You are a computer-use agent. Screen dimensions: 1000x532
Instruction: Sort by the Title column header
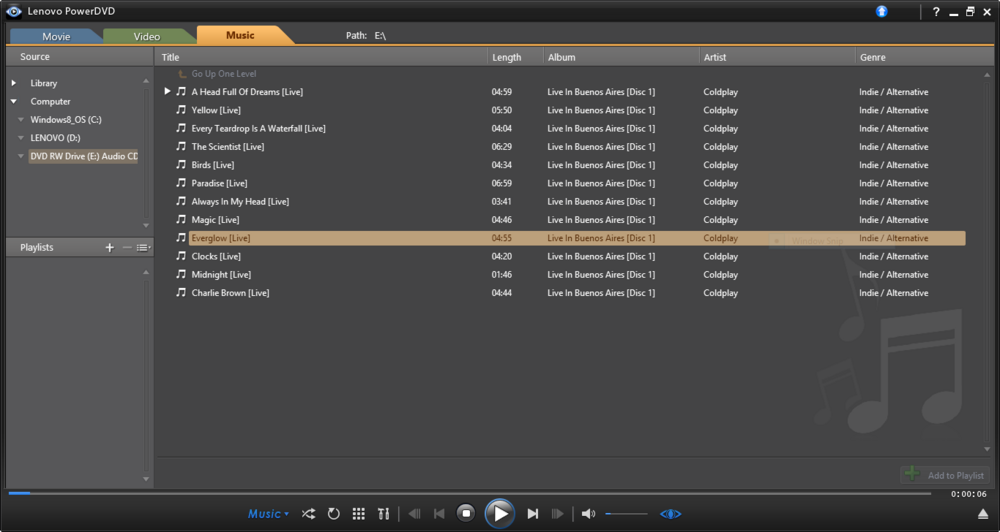(x=321, y=57)
